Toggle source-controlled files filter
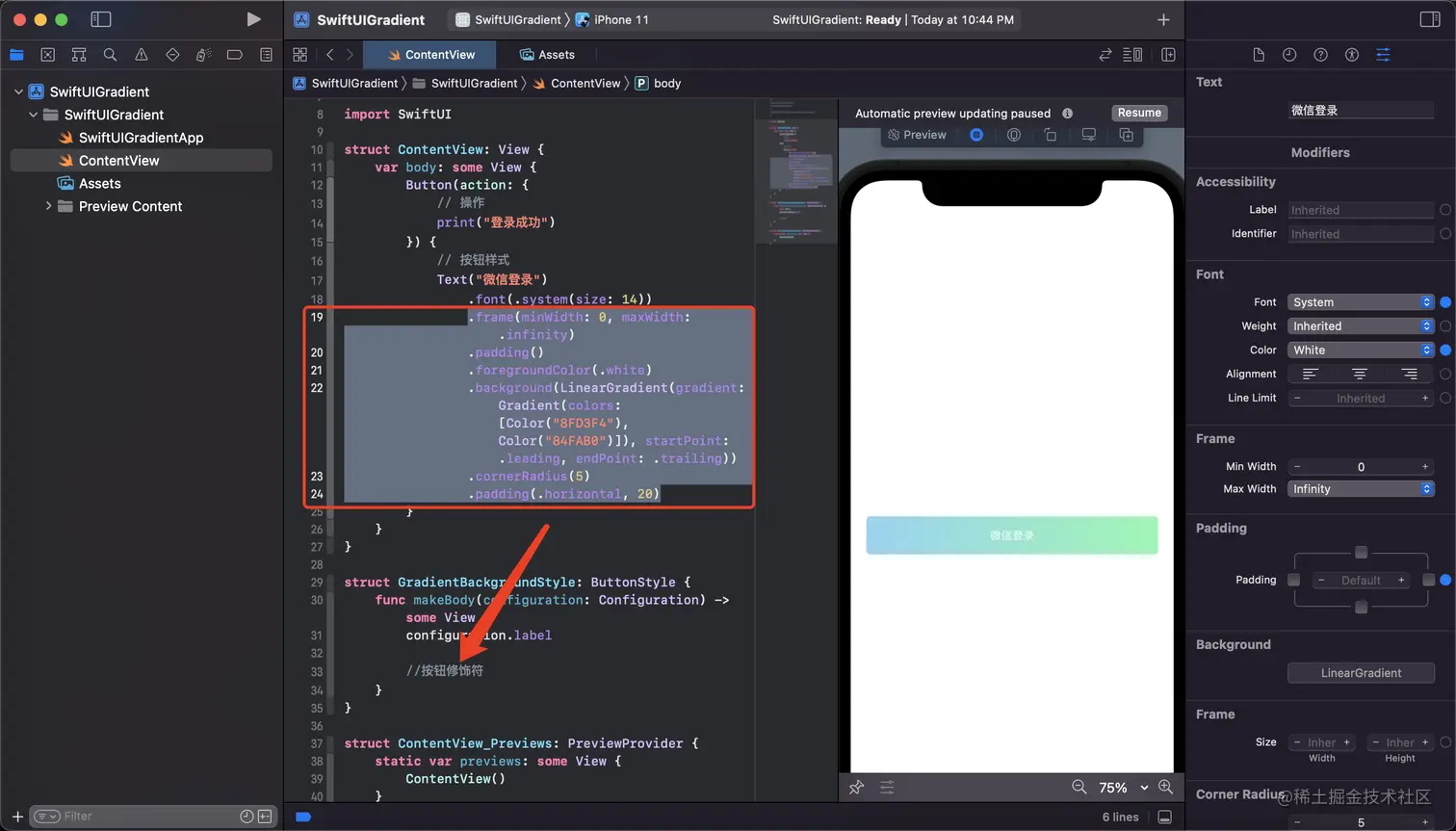This screenshot has height=831, width=1456. pos(265,817)
